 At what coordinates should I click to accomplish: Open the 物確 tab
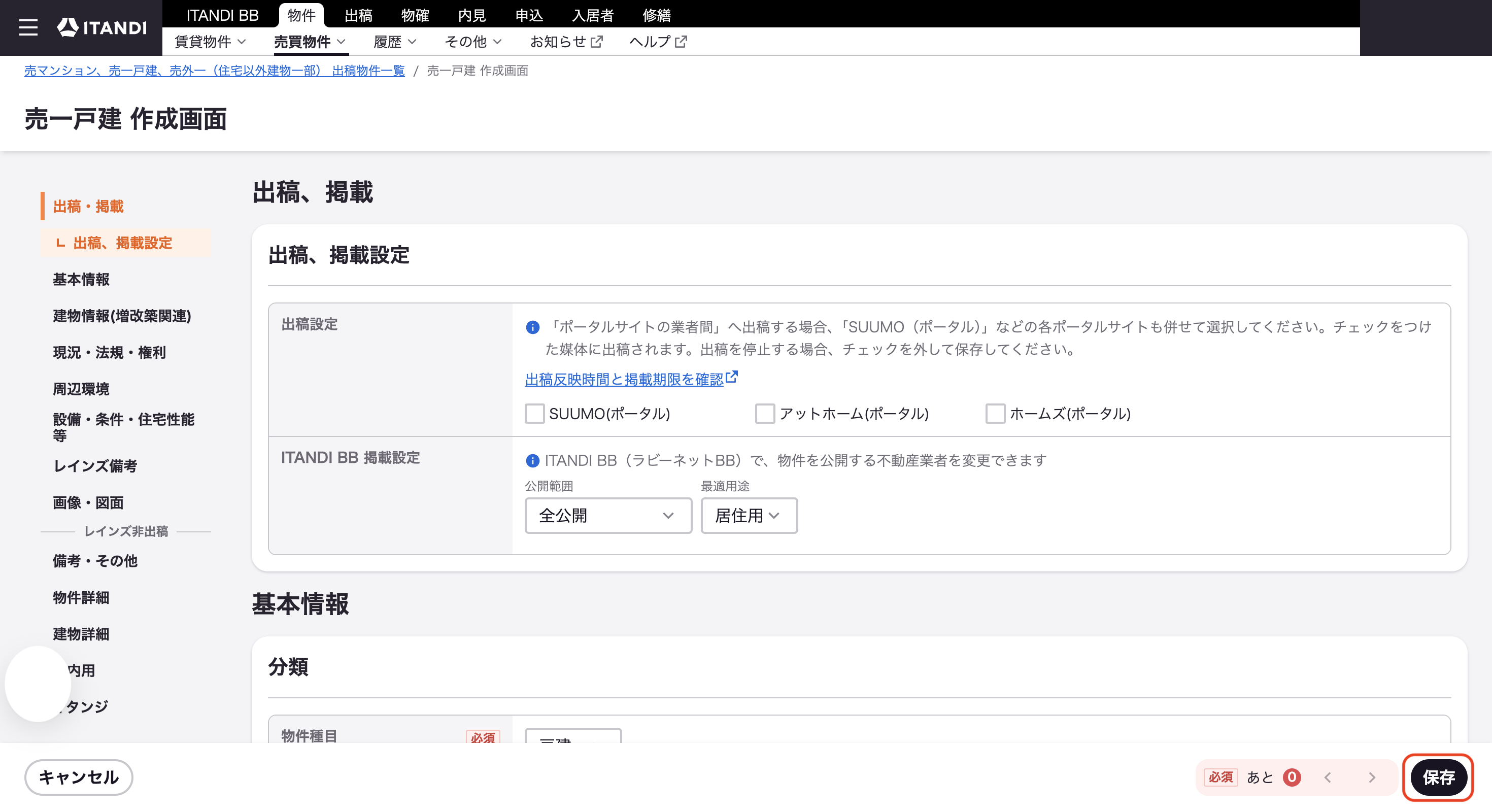click(415, 15)
